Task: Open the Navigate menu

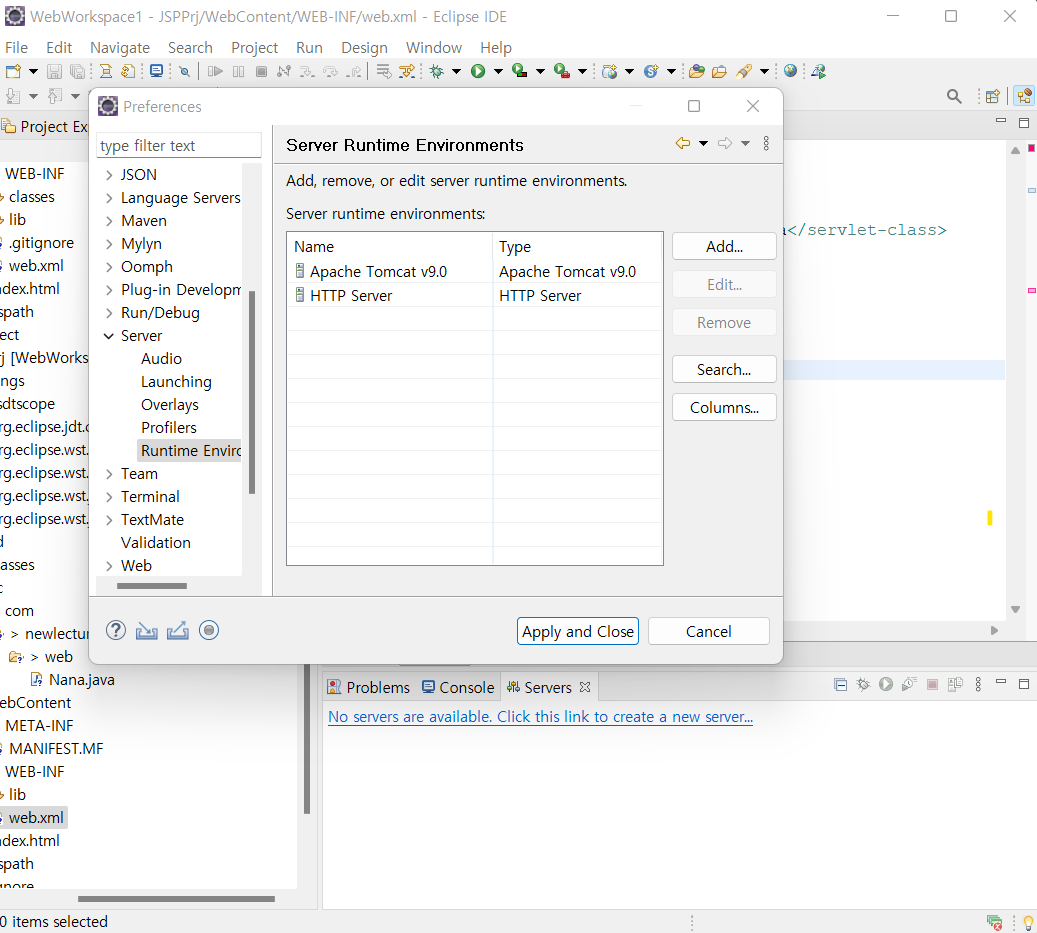Action: 120,48
